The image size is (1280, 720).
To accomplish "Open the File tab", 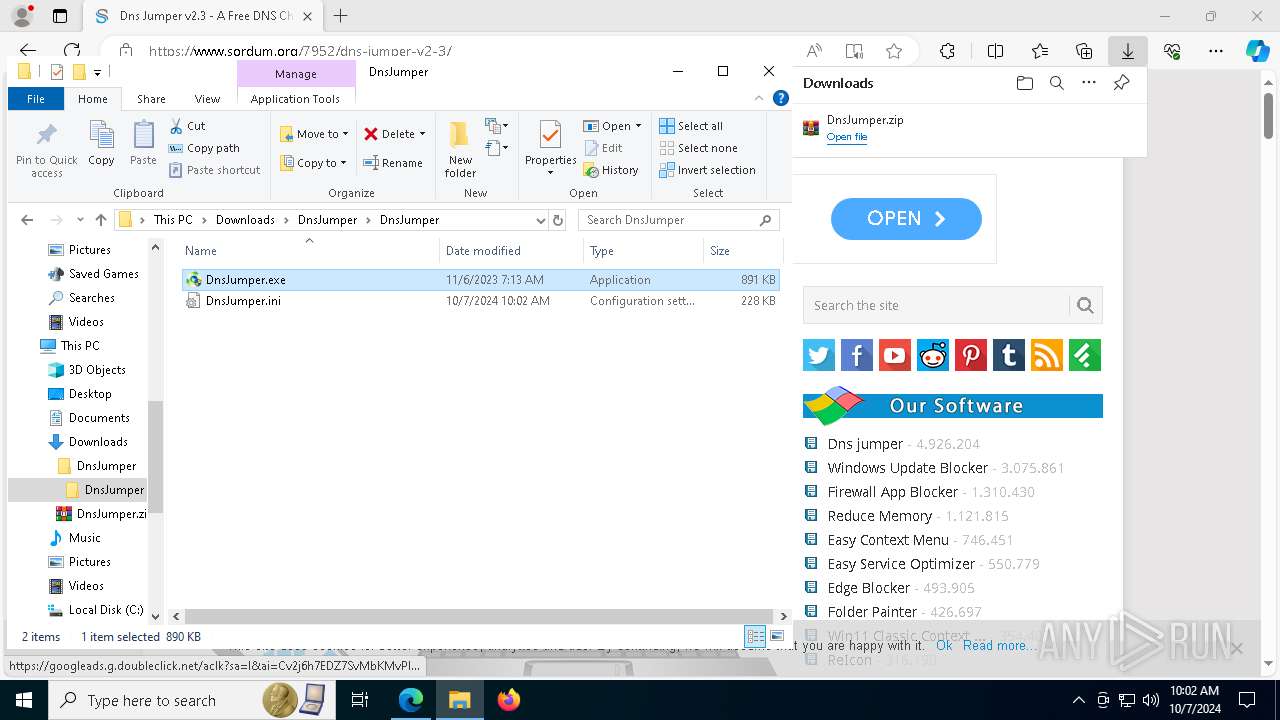I will pos(36,99).
